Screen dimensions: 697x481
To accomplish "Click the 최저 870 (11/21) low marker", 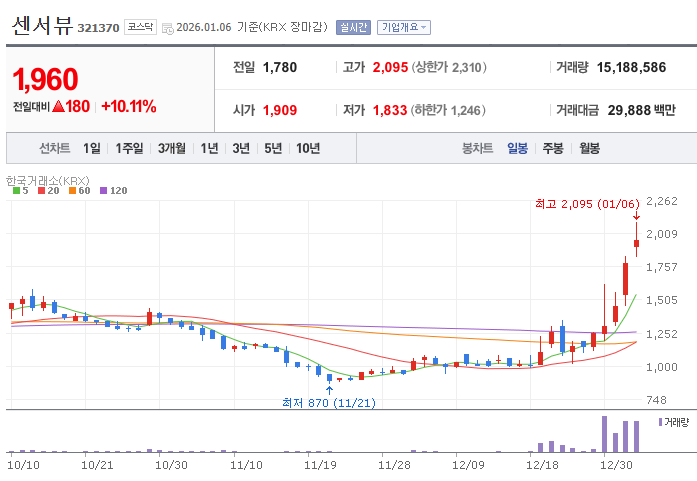I will (x=329, y=403).
